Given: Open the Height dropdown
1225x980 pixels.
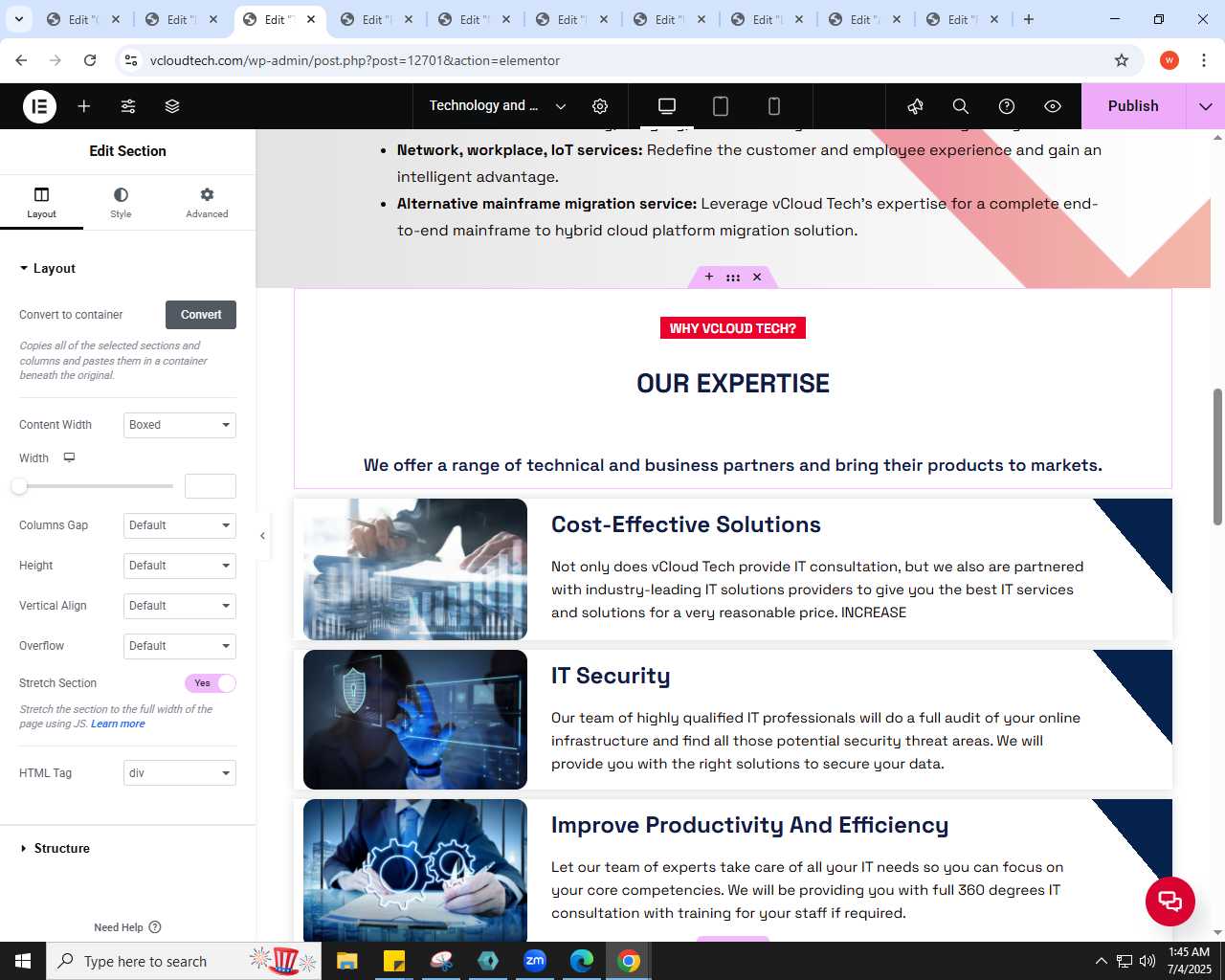Looking at the screenshot, I should click(180, 566).
